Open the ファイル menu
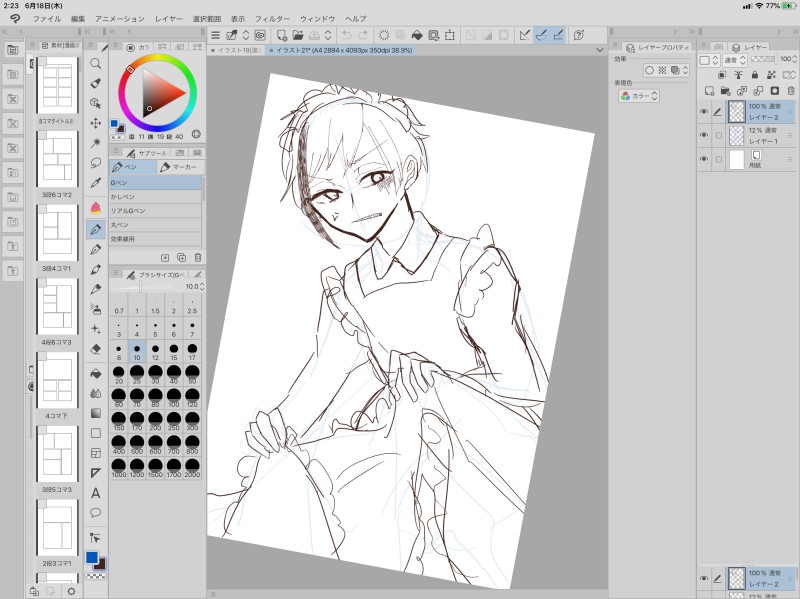This screenshot has width=800, height=599. tap(47, 19)
